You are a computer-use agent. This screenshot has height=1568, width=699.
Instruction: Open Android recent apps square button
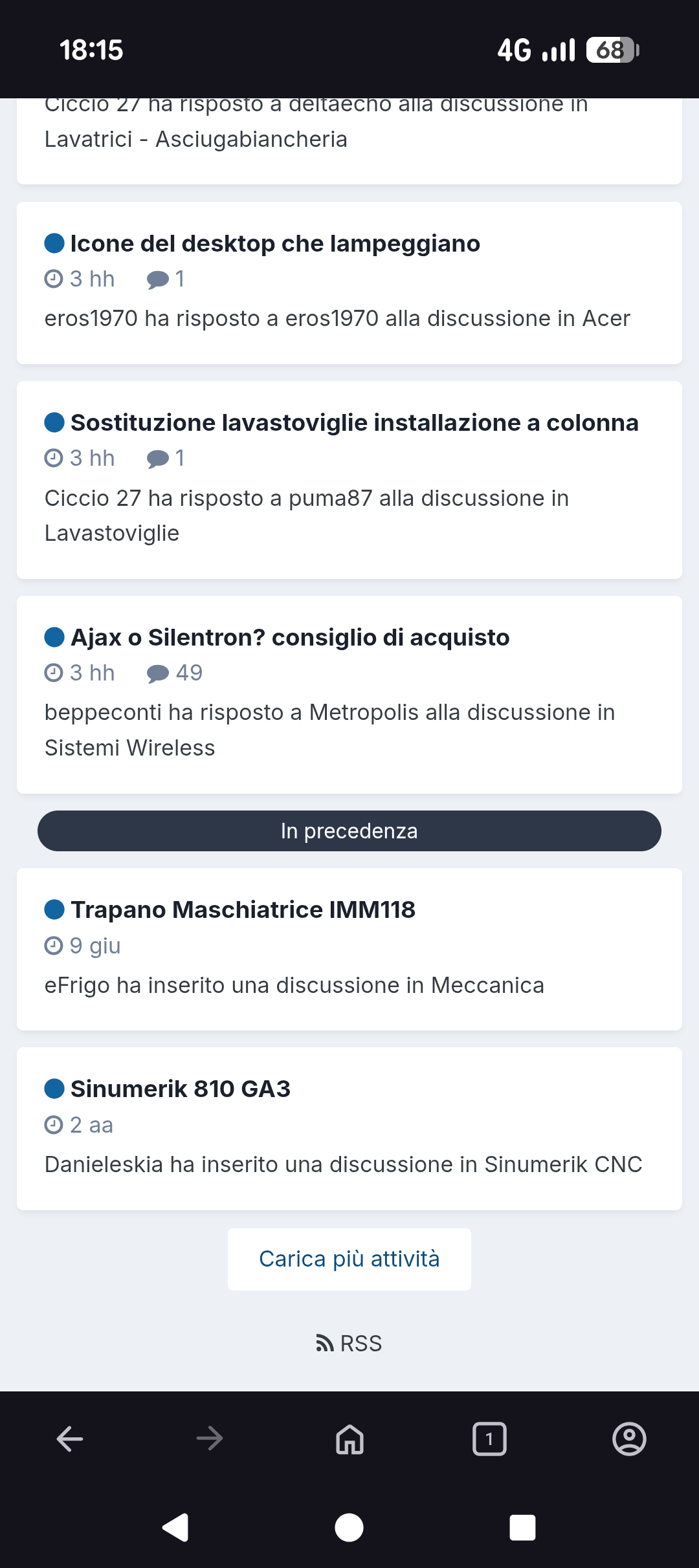pyautogui.click(x=522, y=1528)
